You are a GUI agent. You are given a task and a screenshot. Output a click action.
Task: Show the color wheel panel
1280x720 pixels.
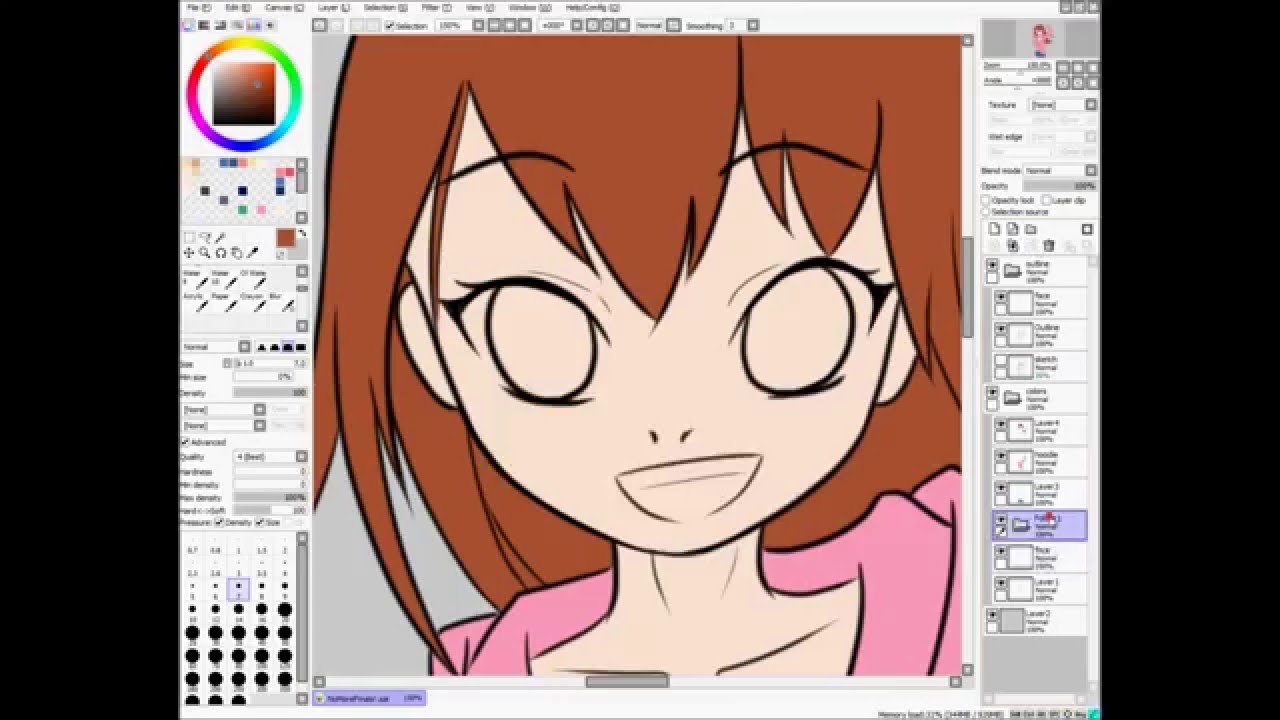[x=188, y=25]
